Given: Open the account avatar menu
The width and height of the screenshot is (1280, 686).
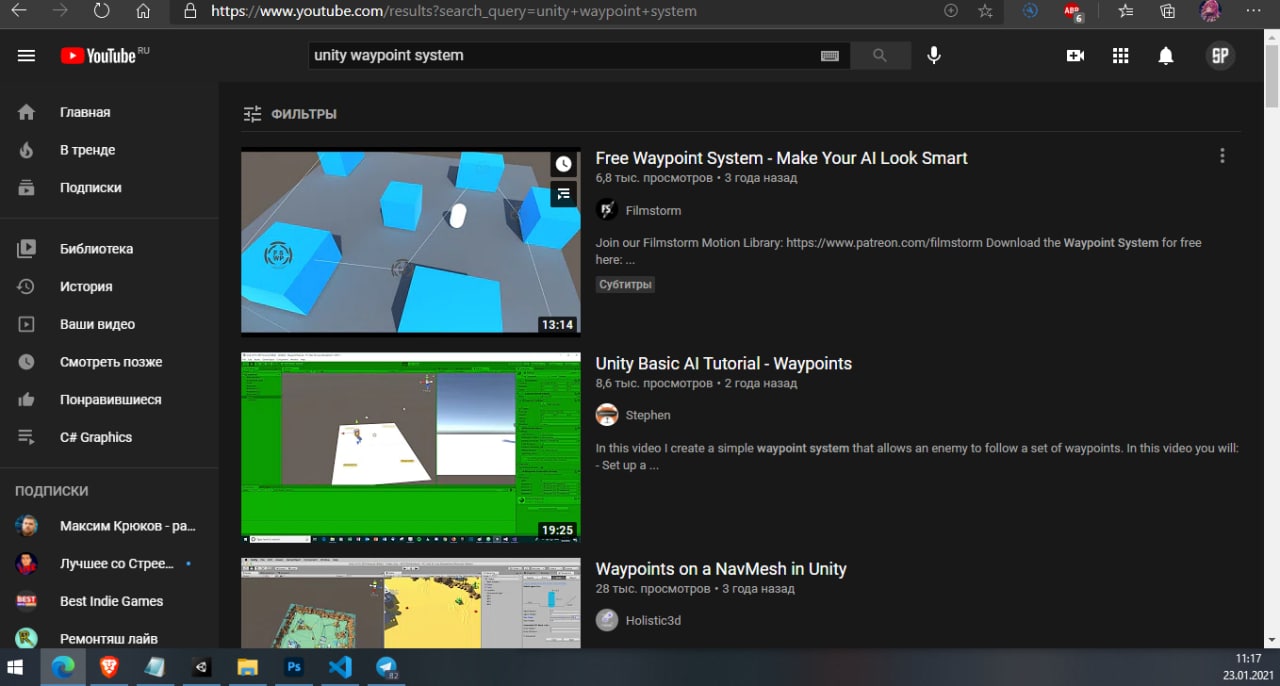Looking at the screenshot, I should 1220,56.
